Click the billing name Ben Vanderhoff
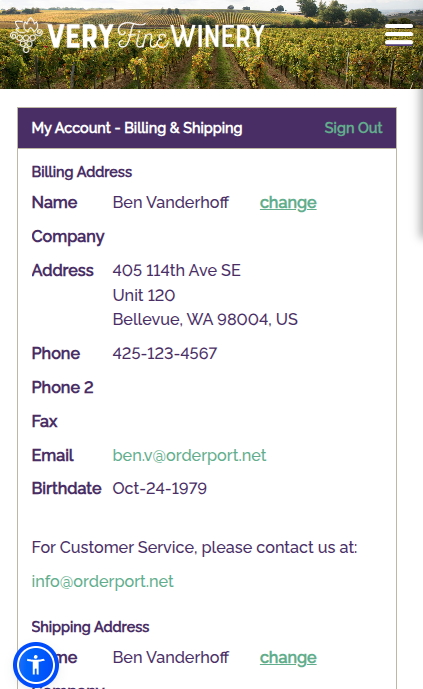 [x=170, y=203]
